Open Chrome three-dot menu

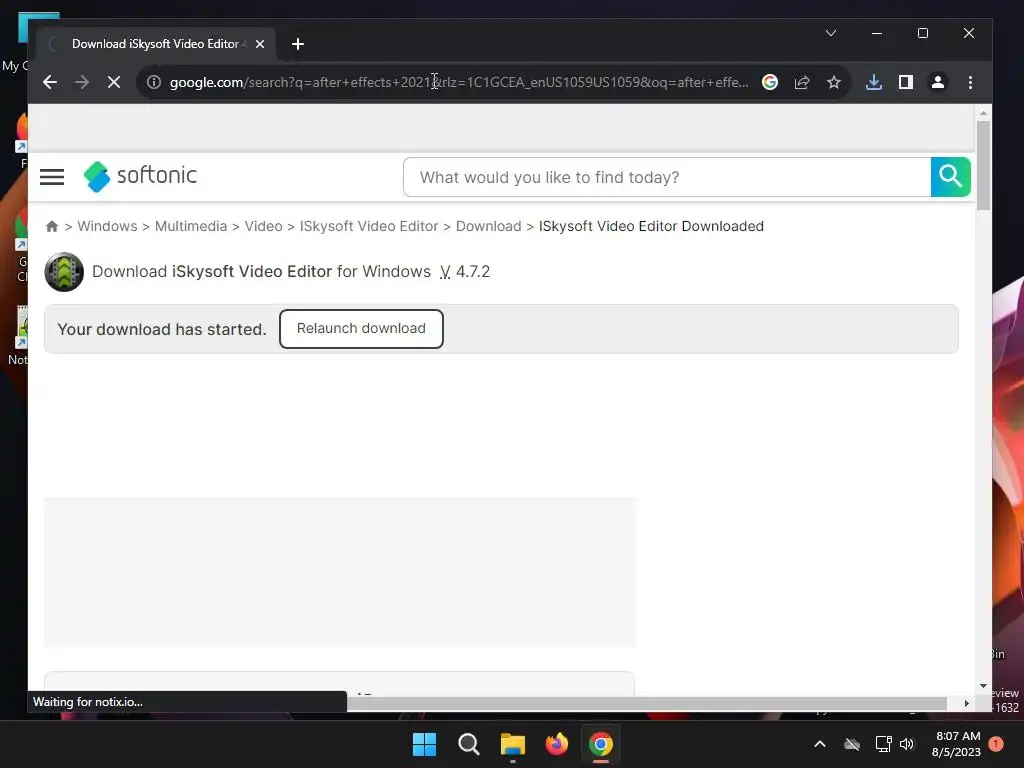[x=970, y=82]
